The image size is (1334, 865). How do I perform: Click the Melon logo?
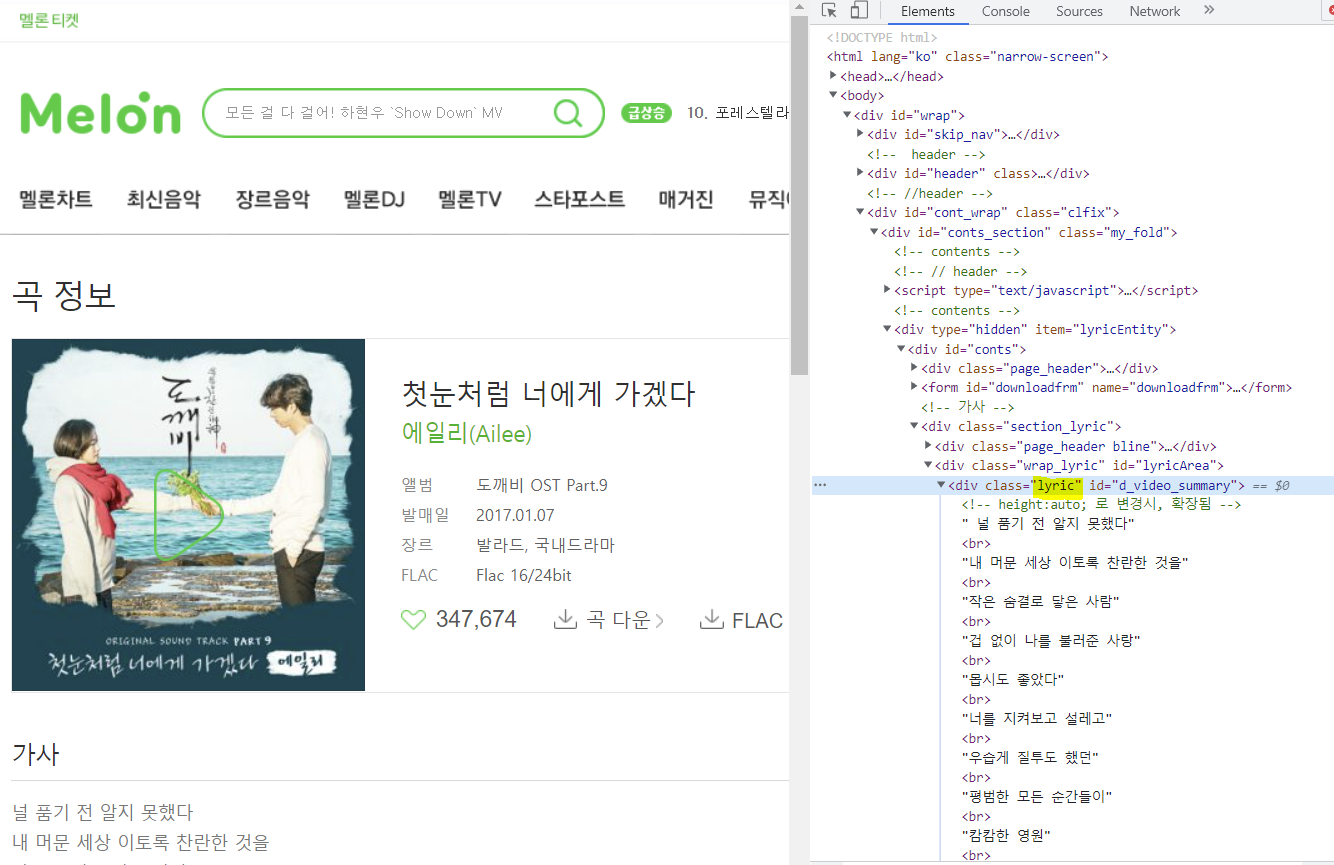(x=100, y=112)
